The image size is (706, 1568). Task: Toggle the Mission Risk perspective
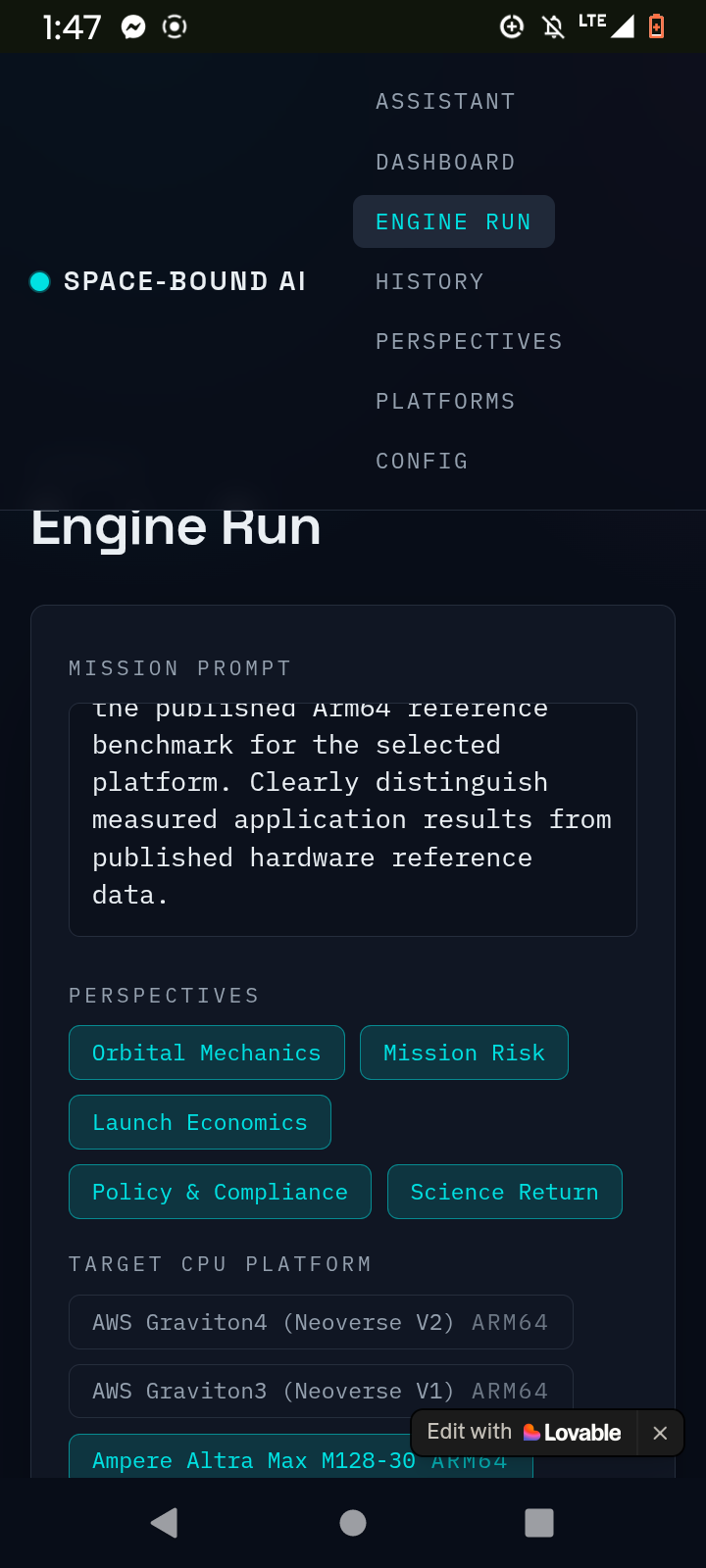464,1053
